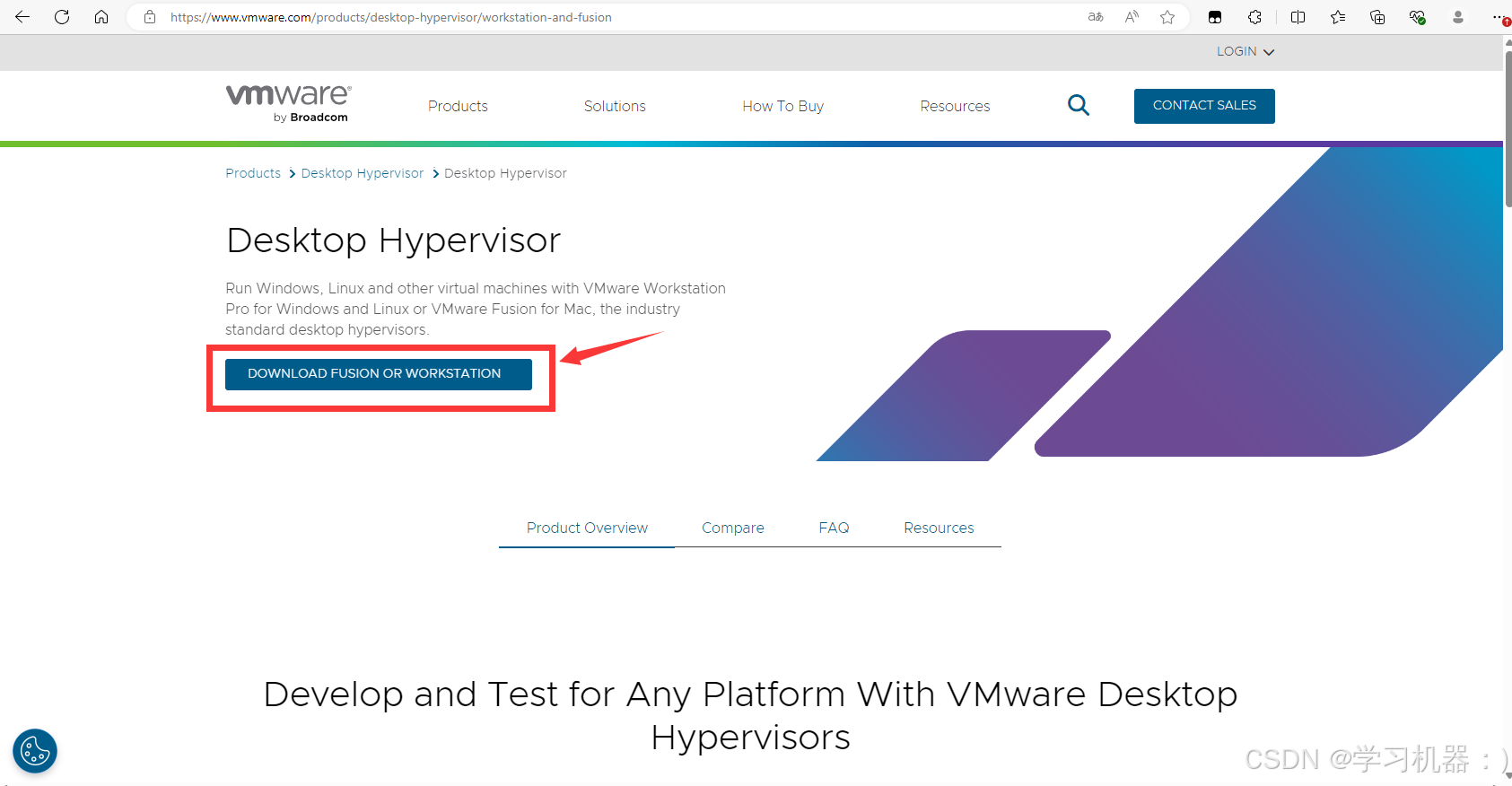The height and width of the screenshot is (786, 1512).
Task: Switch to the Compare tab
Action: [733, 528]
